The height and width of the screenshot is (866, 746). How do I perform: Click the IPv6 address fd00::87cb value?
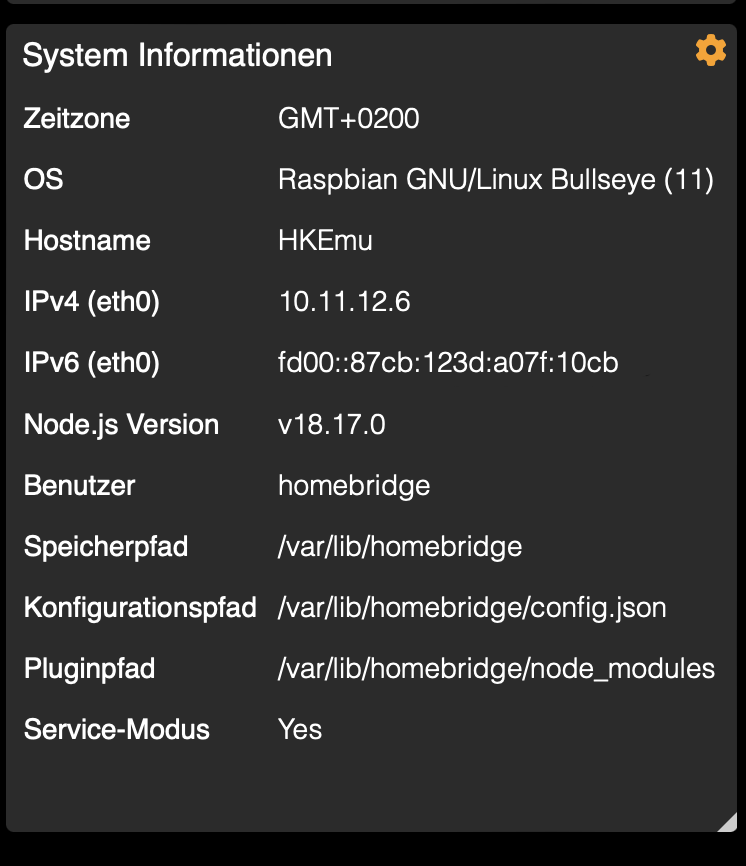[x=448, y=363]
